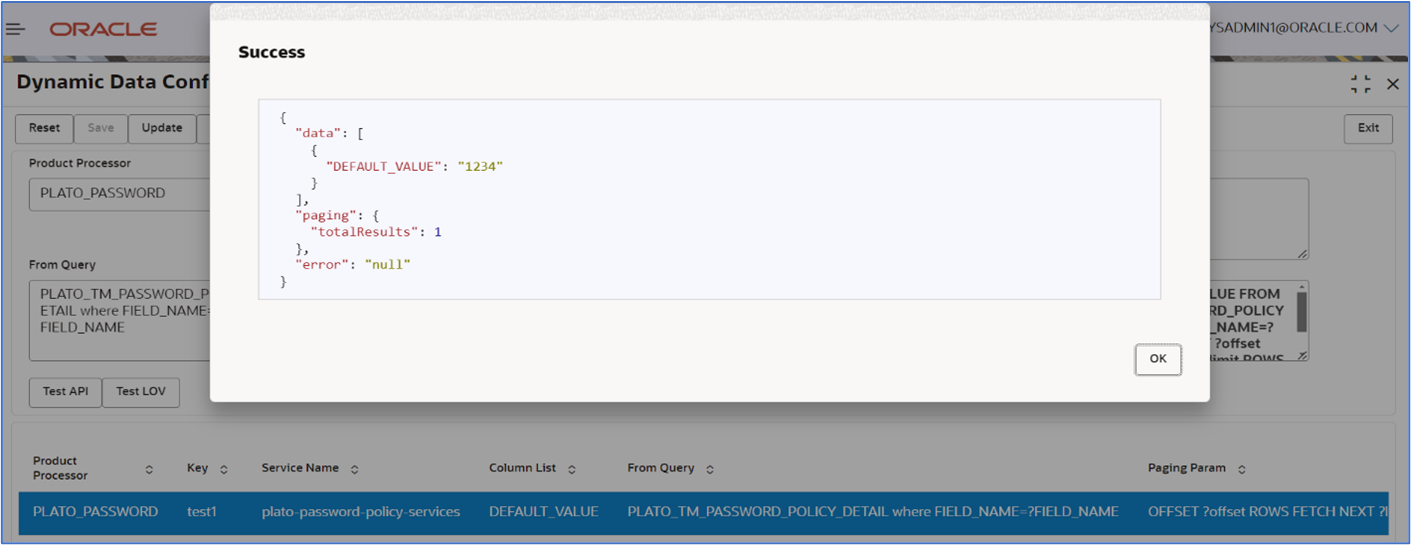Screen dimensions: 1411x545
Task: Click the Save button
Action: point(100,128)
